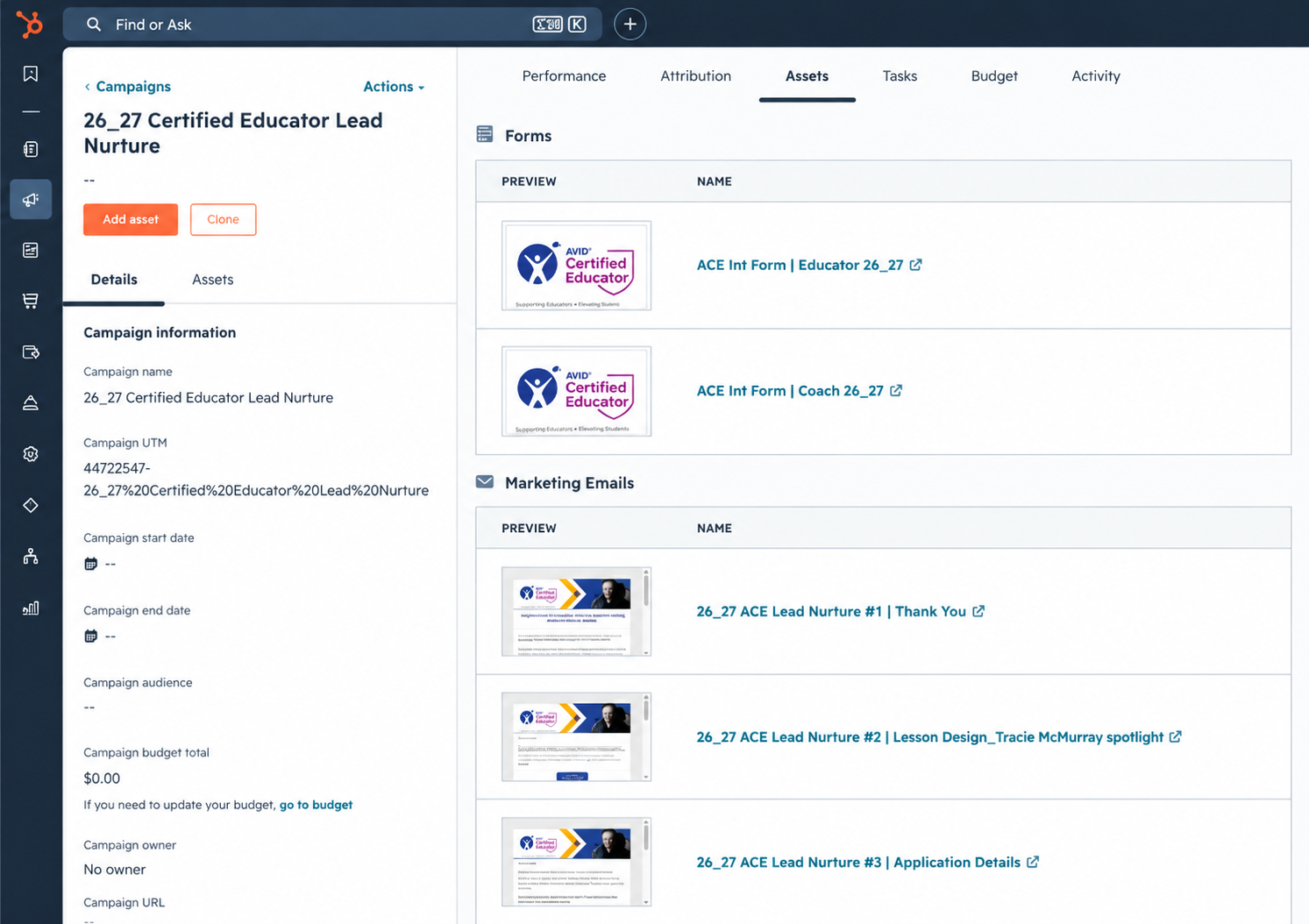Click the Application Details email preview thumbnail
1309x924 pixels.
(576, 862)
